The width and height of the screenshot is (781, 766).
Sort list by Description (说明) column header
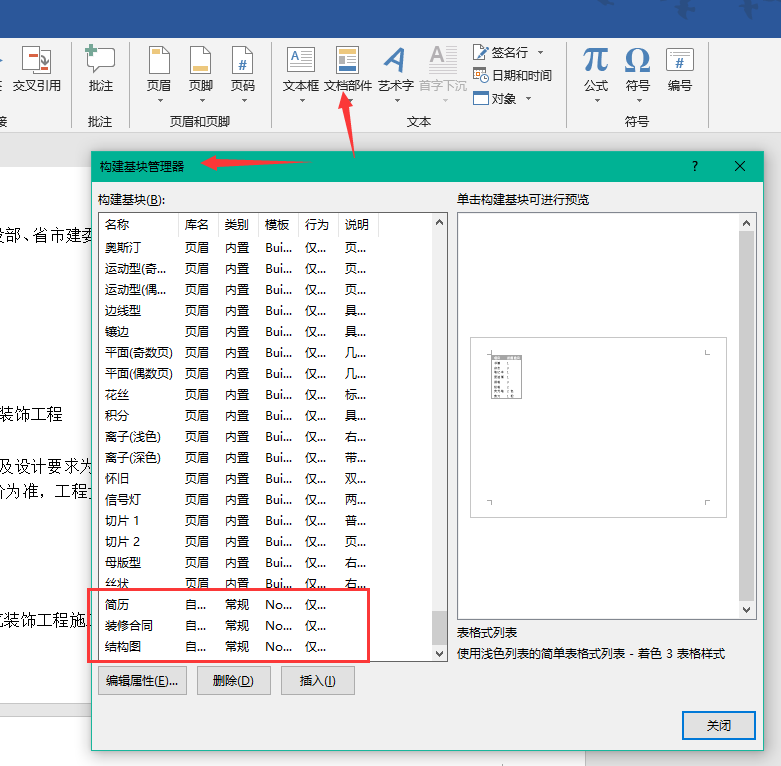click(359, 225)
